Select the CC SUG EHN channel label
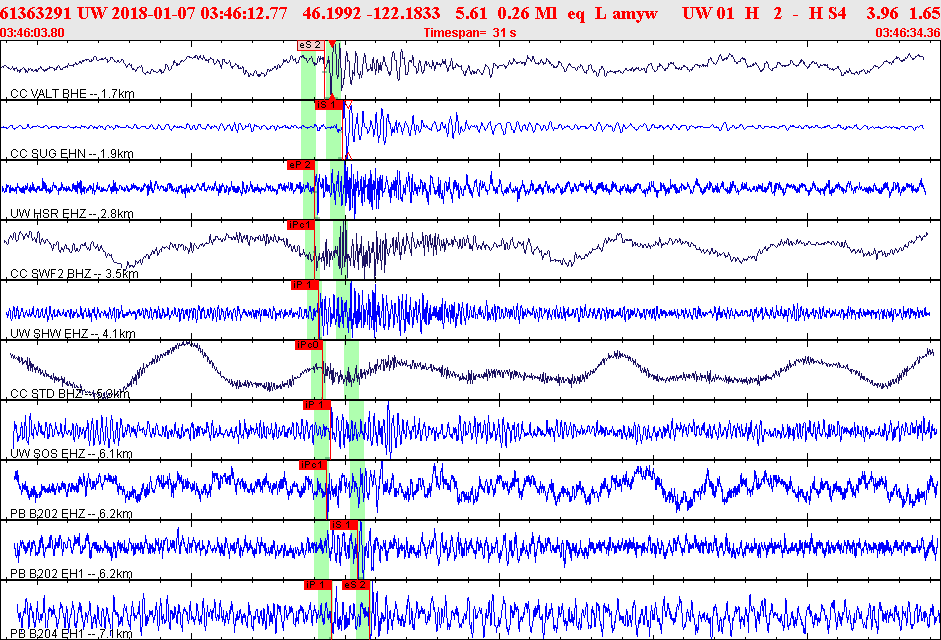 pos(71,154)
